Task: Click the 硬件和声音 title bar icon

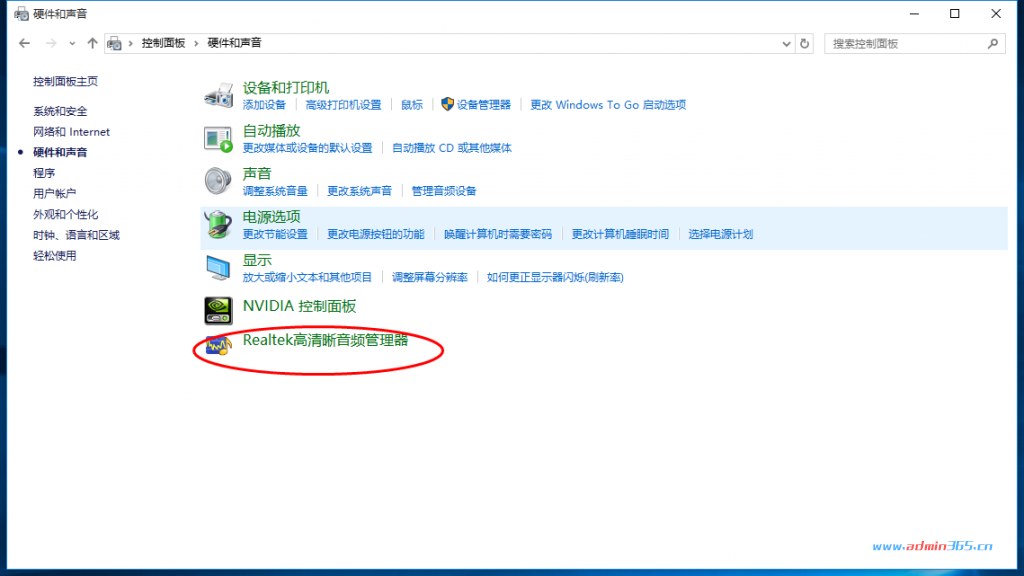Action: [x=21, y=14]
